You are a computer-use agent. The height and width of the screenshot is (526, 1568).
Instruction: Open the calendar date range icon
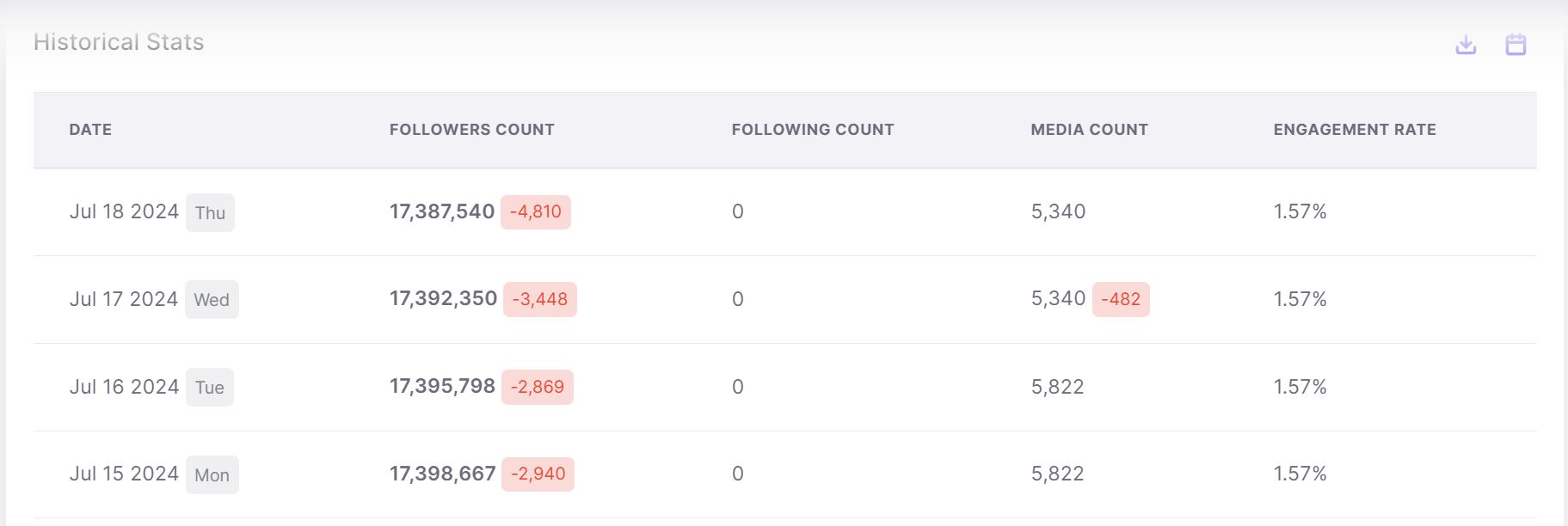coord(1516,45)
